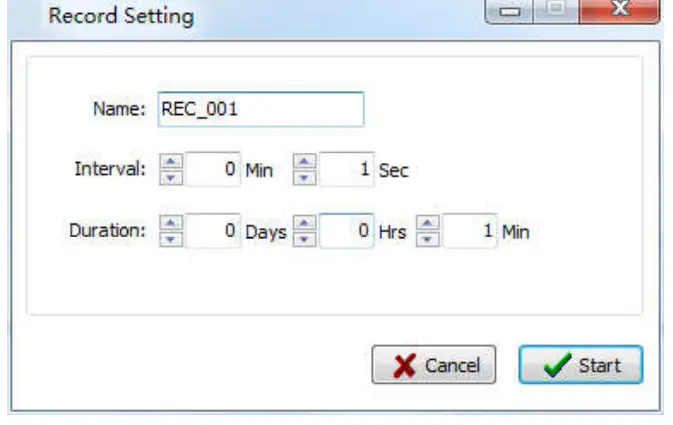Minimize the Record Setting window
The width and height of the screenshot is (673, 425).
tap(513, 13)
